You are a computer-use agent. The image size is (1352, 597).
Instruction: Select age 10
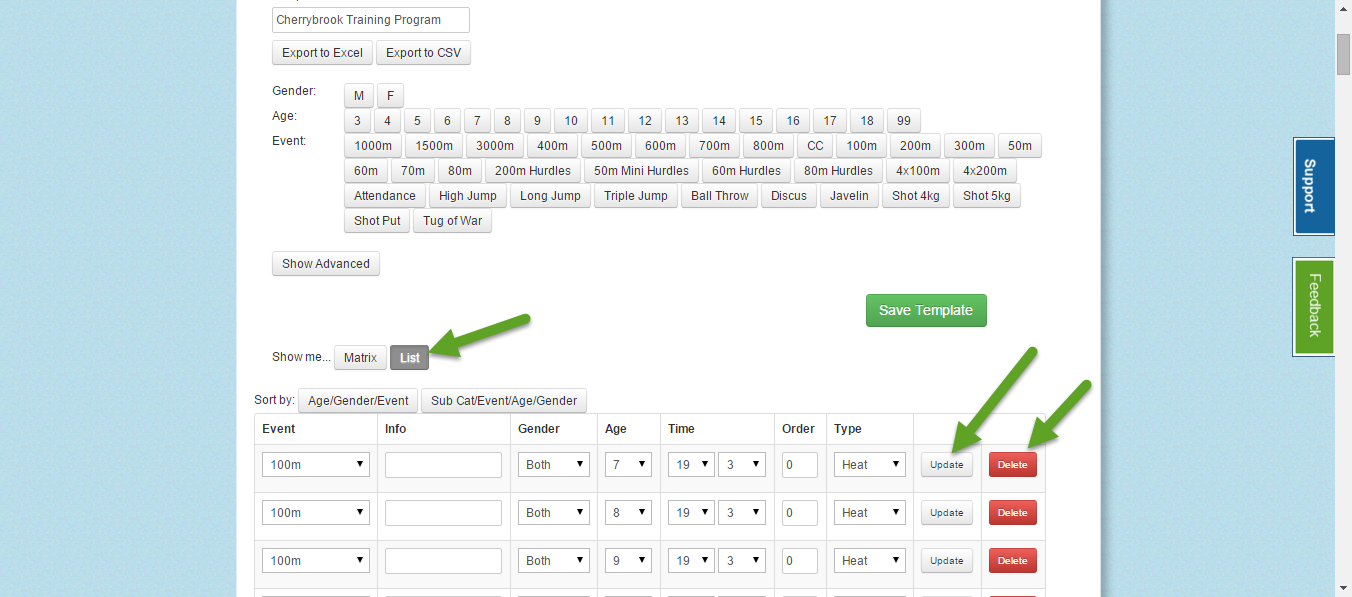tap(571, 121)
